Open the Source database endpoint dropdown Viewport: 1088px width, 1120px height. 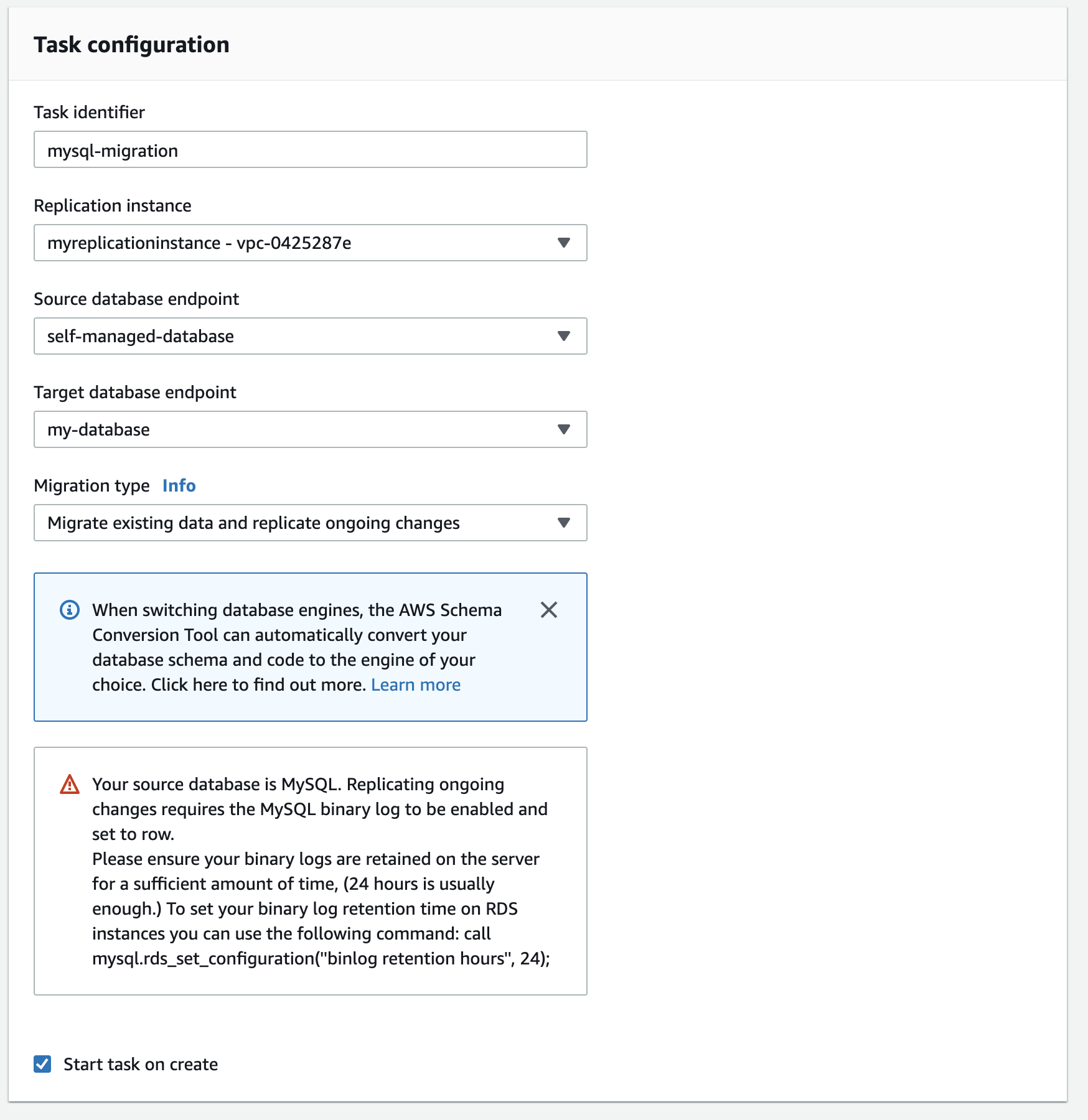tap(310, 337)
